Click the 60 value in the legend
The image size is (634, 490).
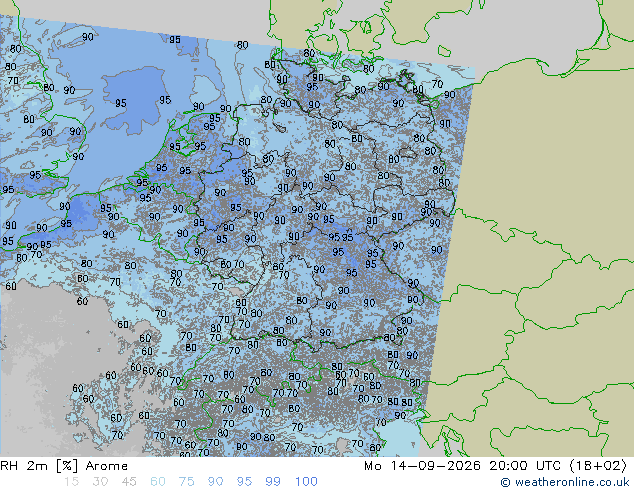tap(158, 482)
